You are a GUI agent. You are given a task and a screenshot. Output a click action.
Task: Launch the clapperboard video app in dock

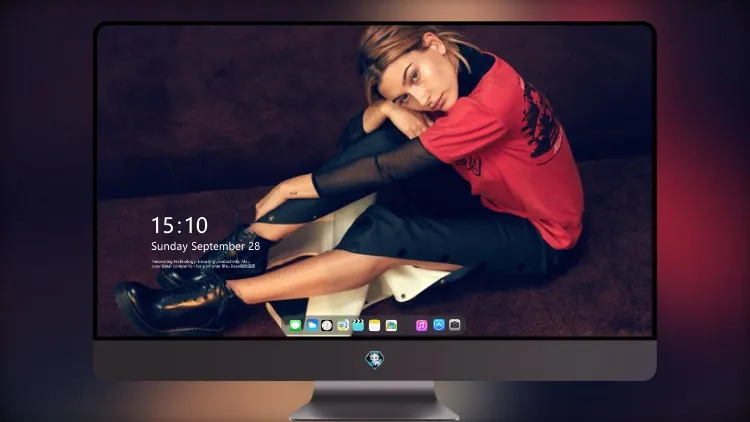358,325
